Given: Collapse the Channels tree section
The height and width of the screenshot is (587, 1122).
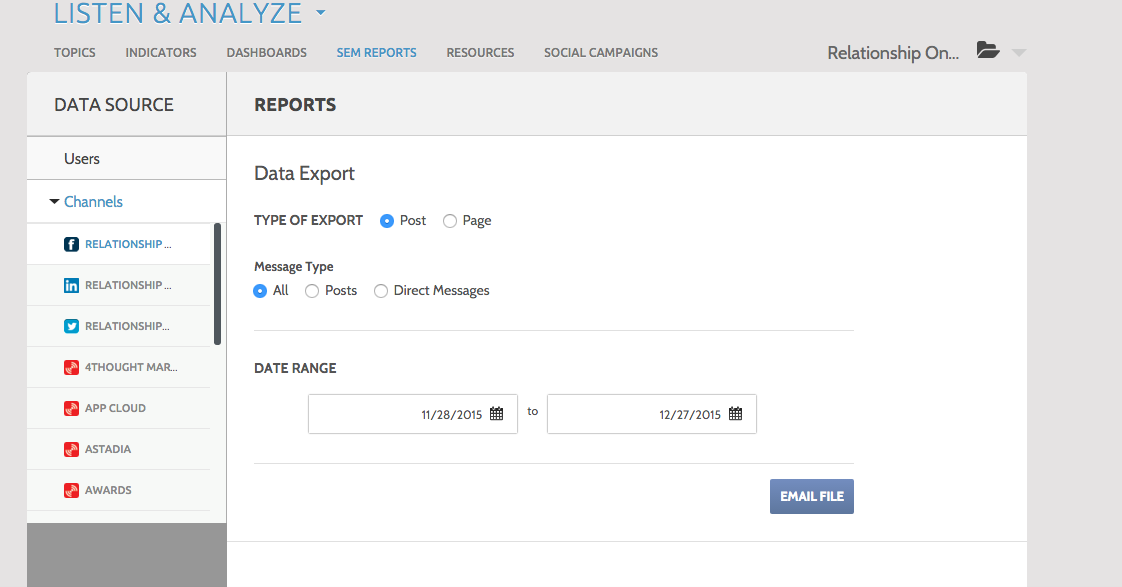Looking at the screenshot, I should coord(54,202).
